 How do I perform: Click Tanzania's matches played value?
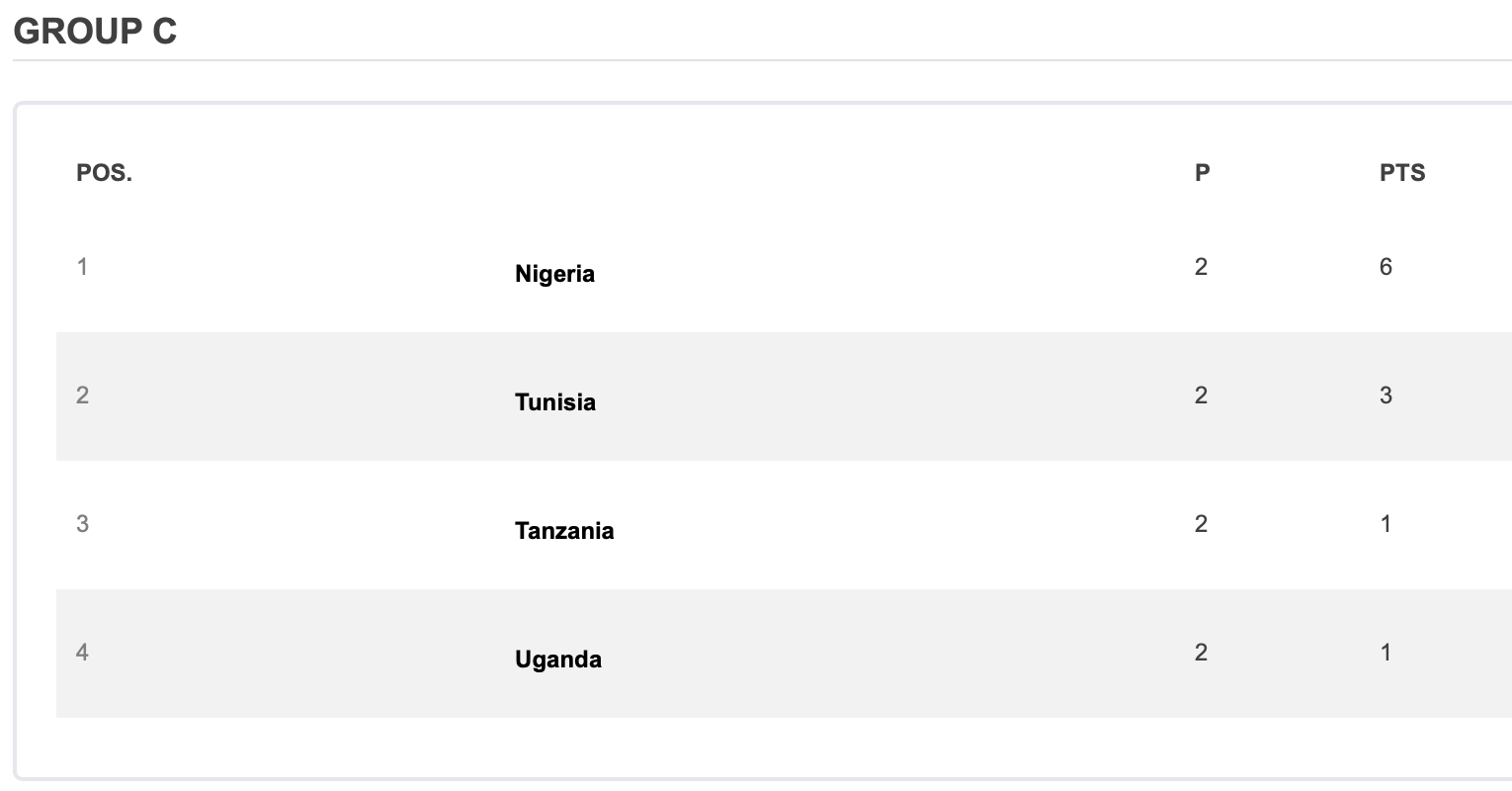click(x=1201, y=524)
